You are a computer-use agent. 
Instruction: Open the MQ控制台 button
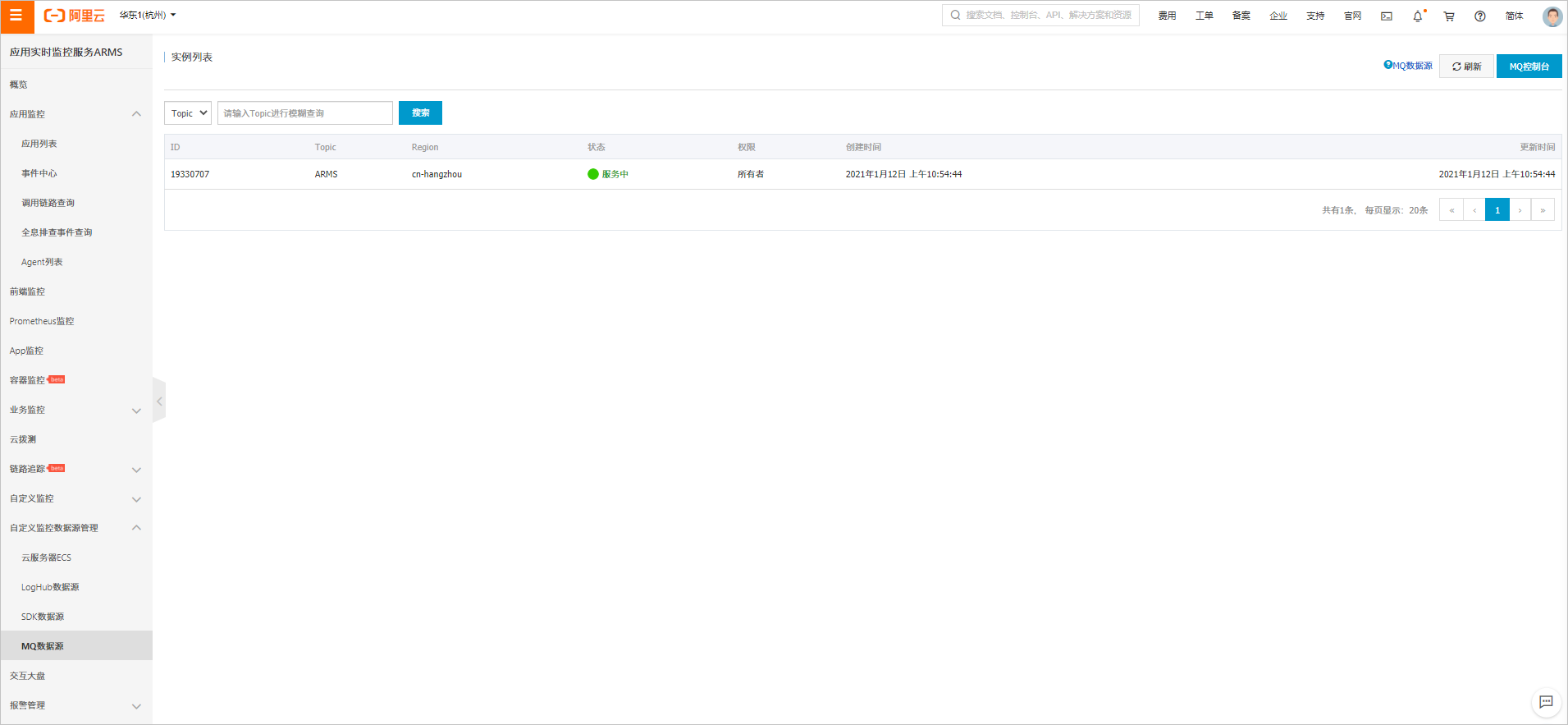[1529, 67]
